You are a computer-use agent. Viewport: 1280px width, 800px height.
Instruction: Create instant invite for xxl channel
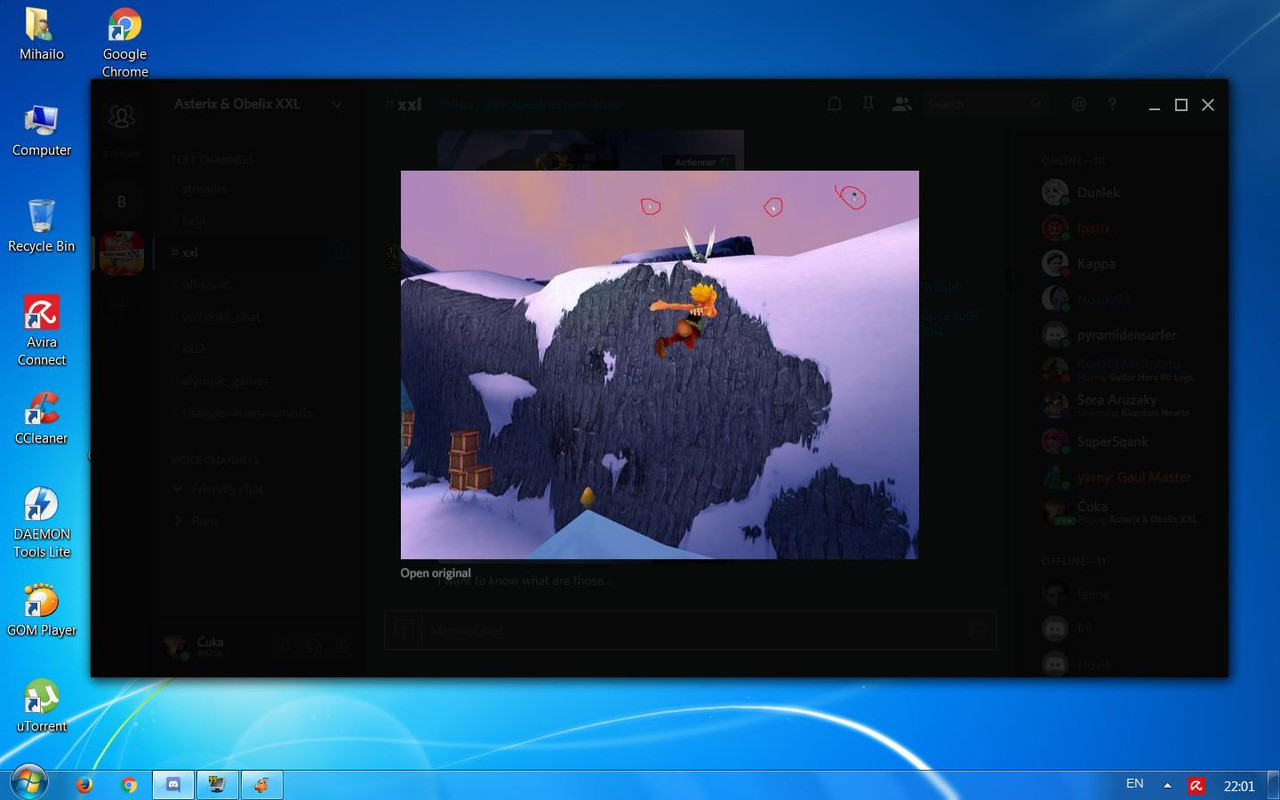pyautogui.click(x=342, y=253)
